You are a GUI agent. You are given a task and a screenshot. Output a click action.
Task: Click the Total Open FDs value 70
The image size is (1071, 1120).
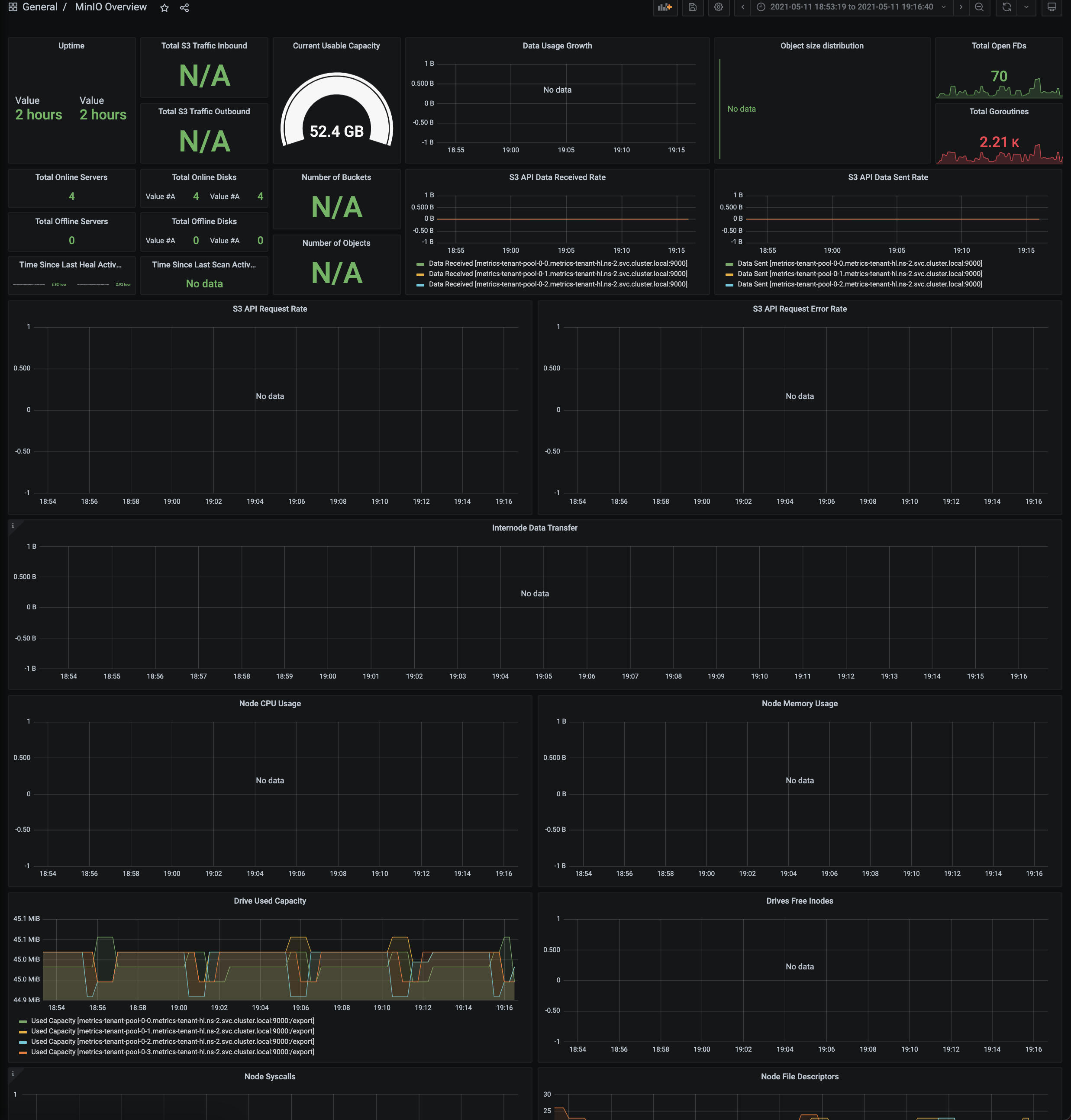tap(999, 77)
